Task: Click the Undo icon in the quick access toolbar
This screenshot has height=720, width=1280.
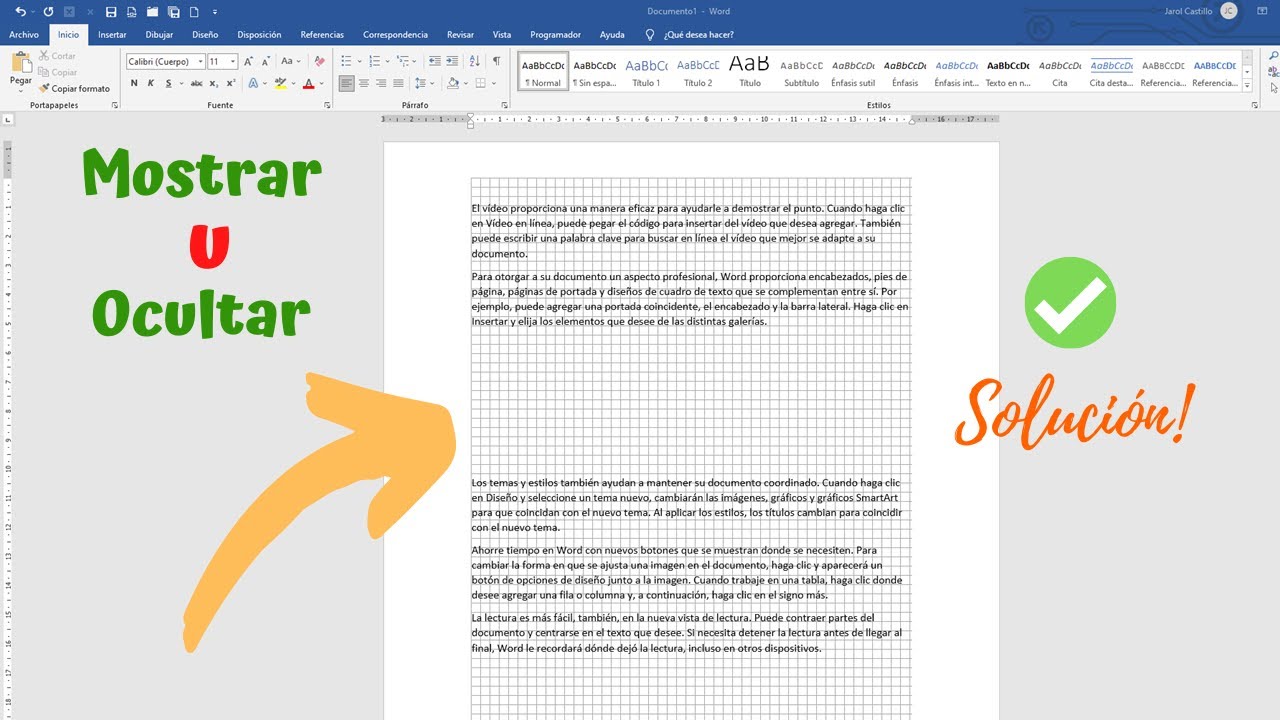Action: click(x=21, y=11)
